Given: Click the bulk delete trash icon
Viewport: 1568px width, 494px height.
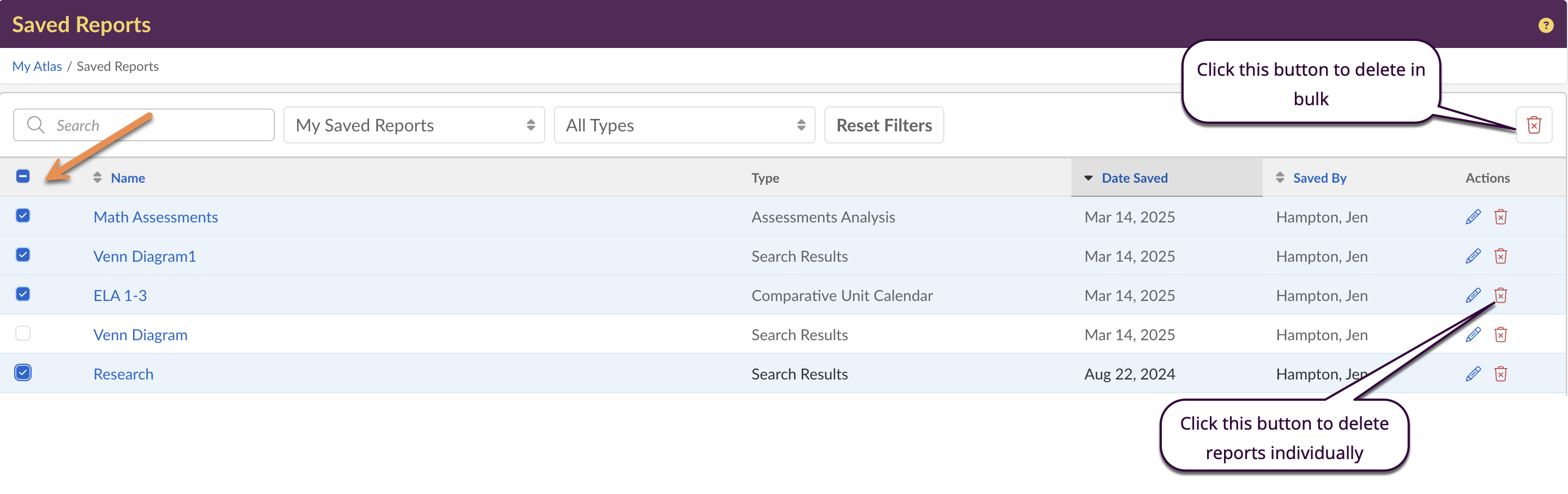Looking at the screenshot, I should (1533, 125).
